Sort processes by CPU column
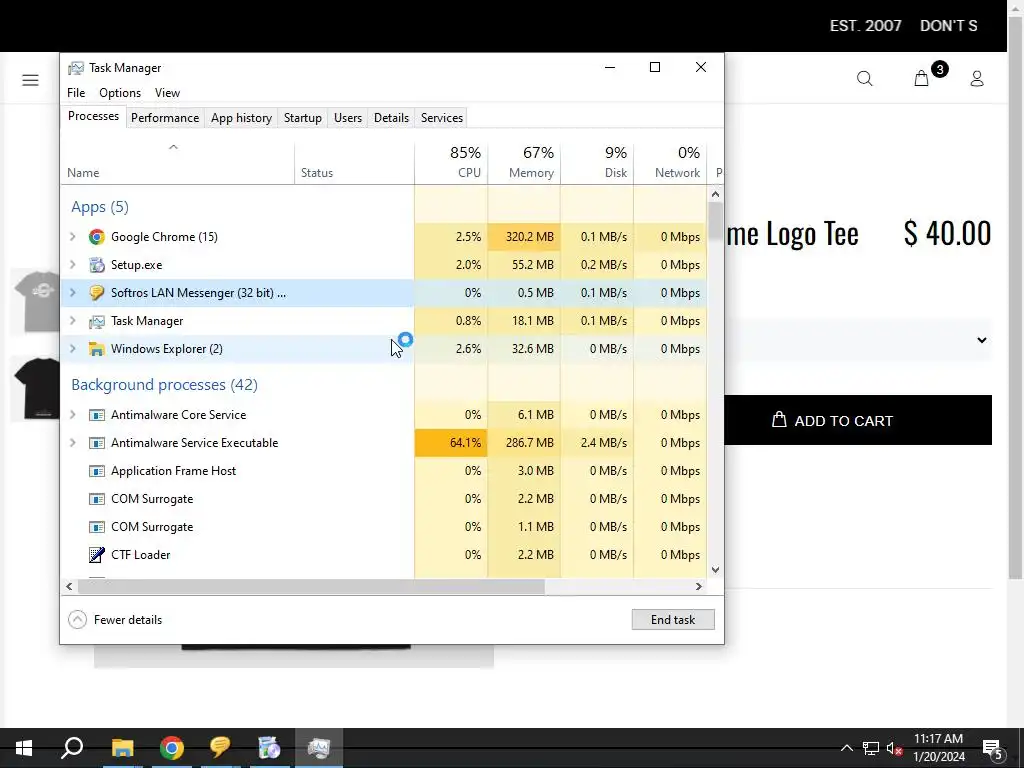Viewport: 1024px width, 768px height. pyautogui.click(x=451, y=163)
